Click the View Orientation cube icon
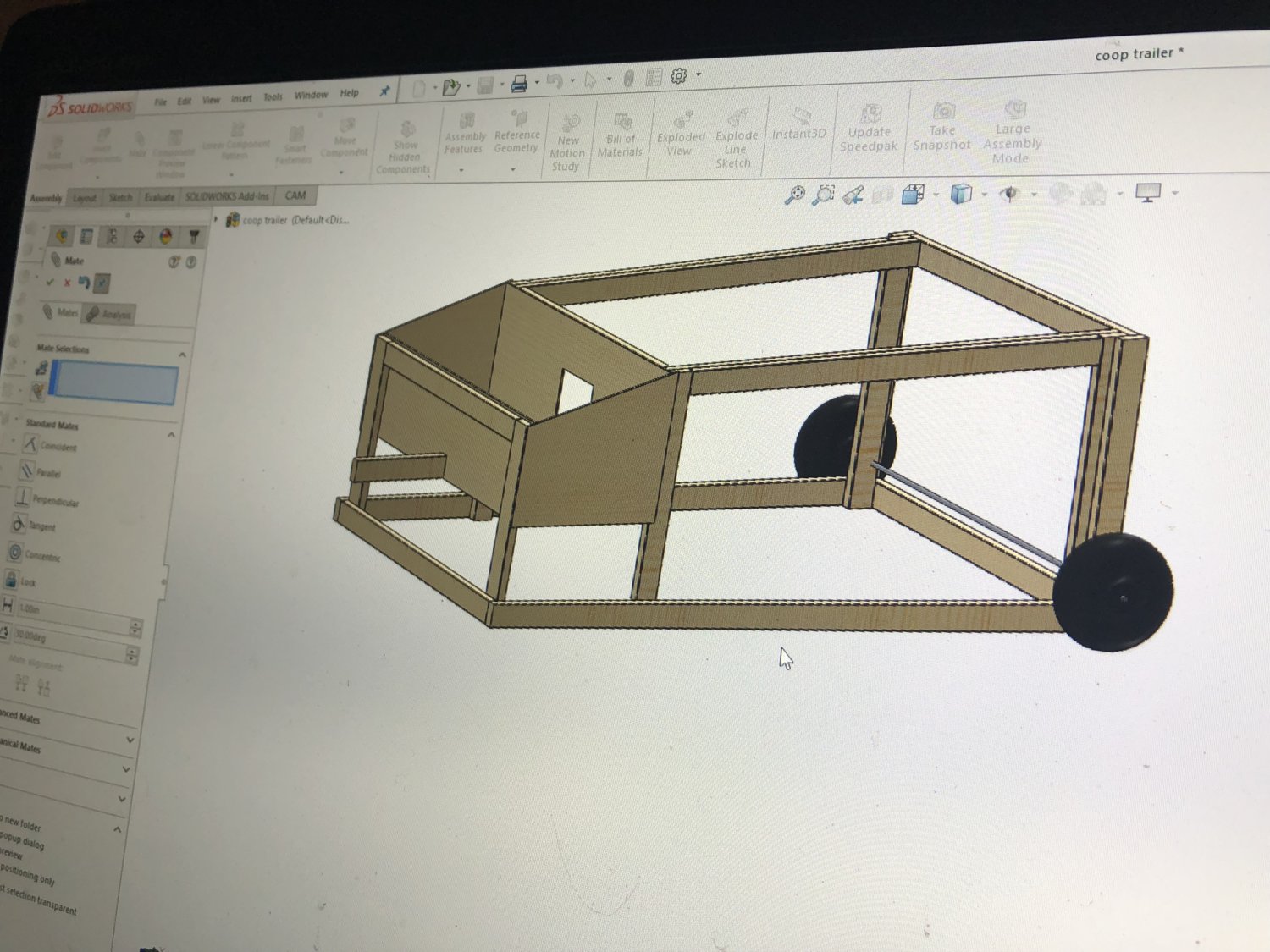The image size is (1270, 952). point(913,195)
